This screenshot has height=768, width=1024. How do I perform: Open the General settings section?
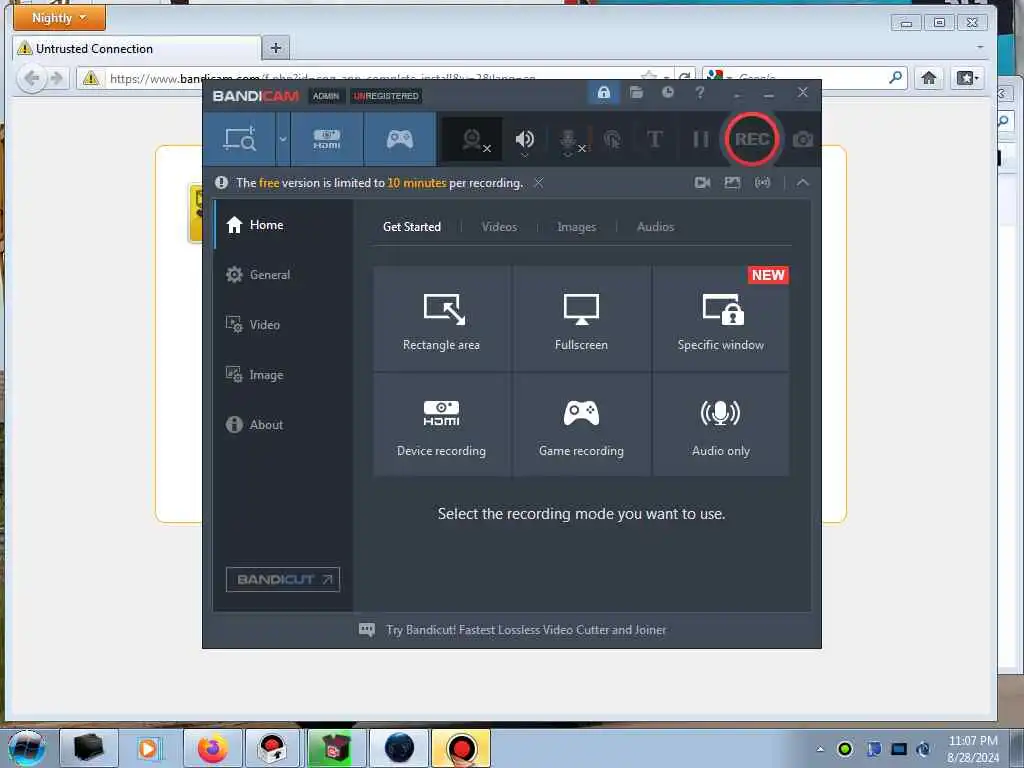point(283,275)
